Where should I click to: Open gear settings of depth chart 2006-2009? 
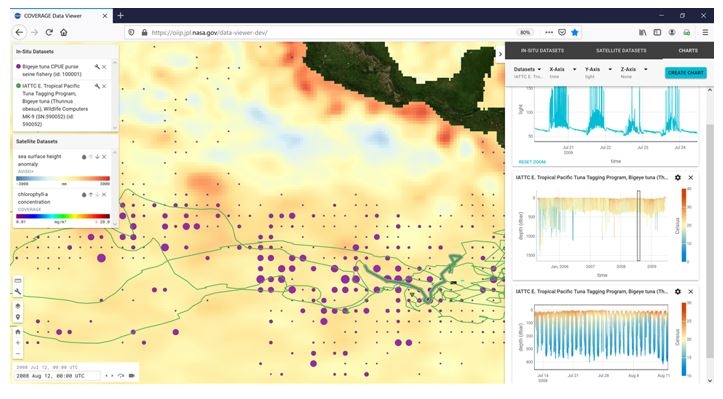[677, 178]
